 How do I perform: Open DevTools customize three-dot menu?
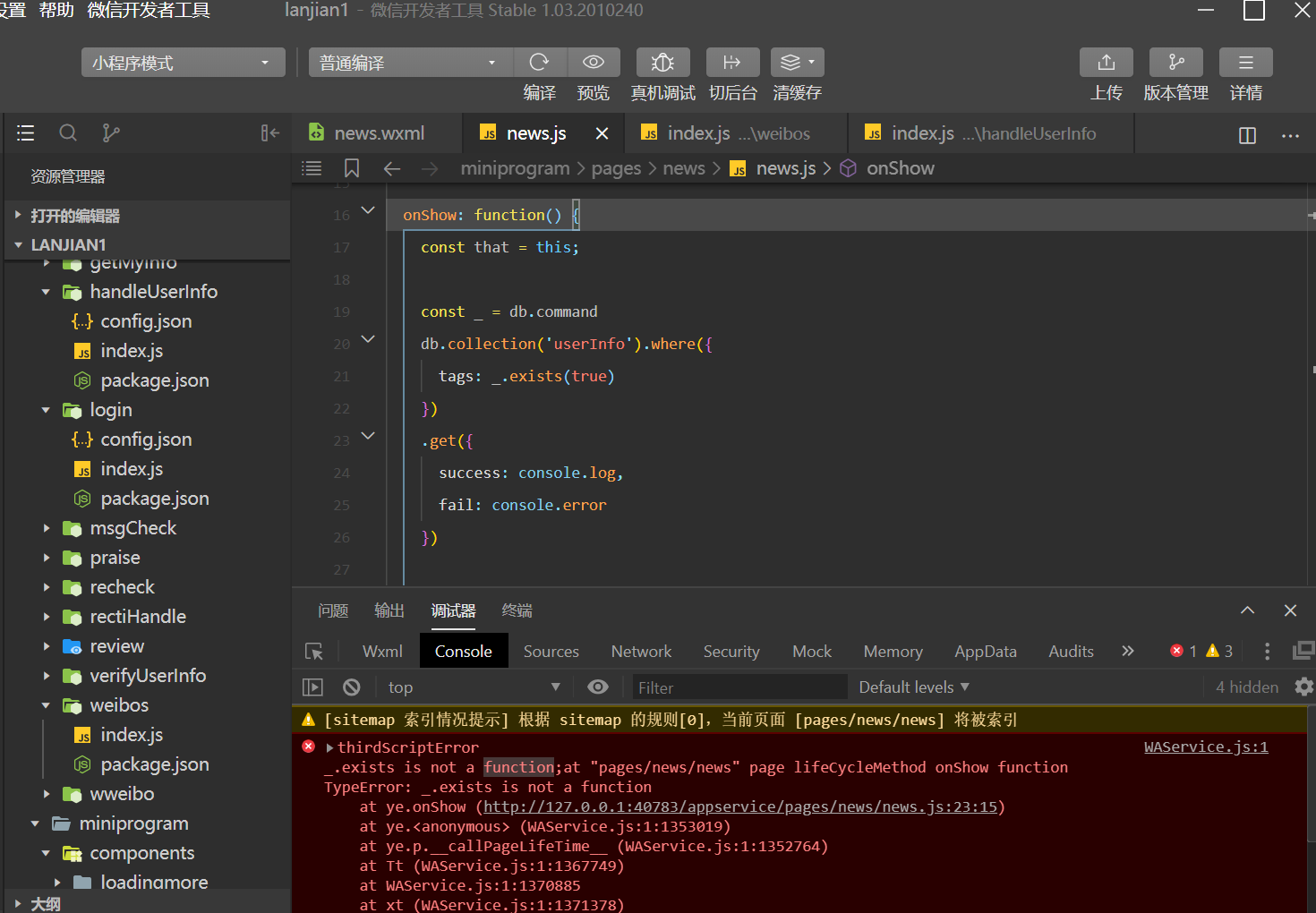1267,652
